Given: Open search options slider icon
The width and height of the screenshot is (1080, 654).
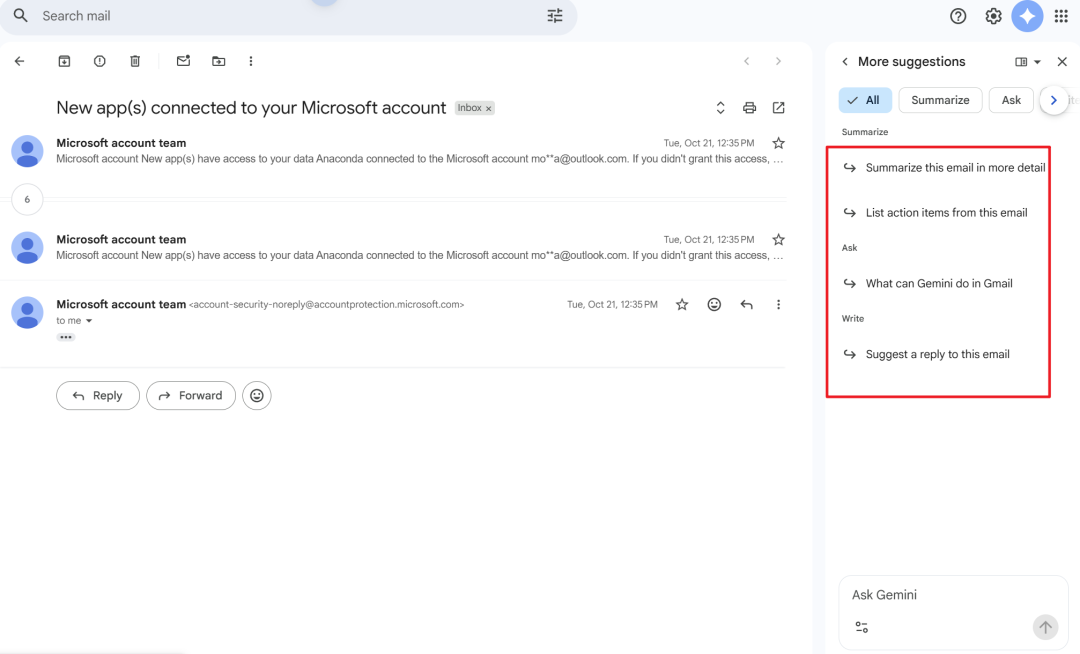Looking at the screenshot, I should (555, 16).
